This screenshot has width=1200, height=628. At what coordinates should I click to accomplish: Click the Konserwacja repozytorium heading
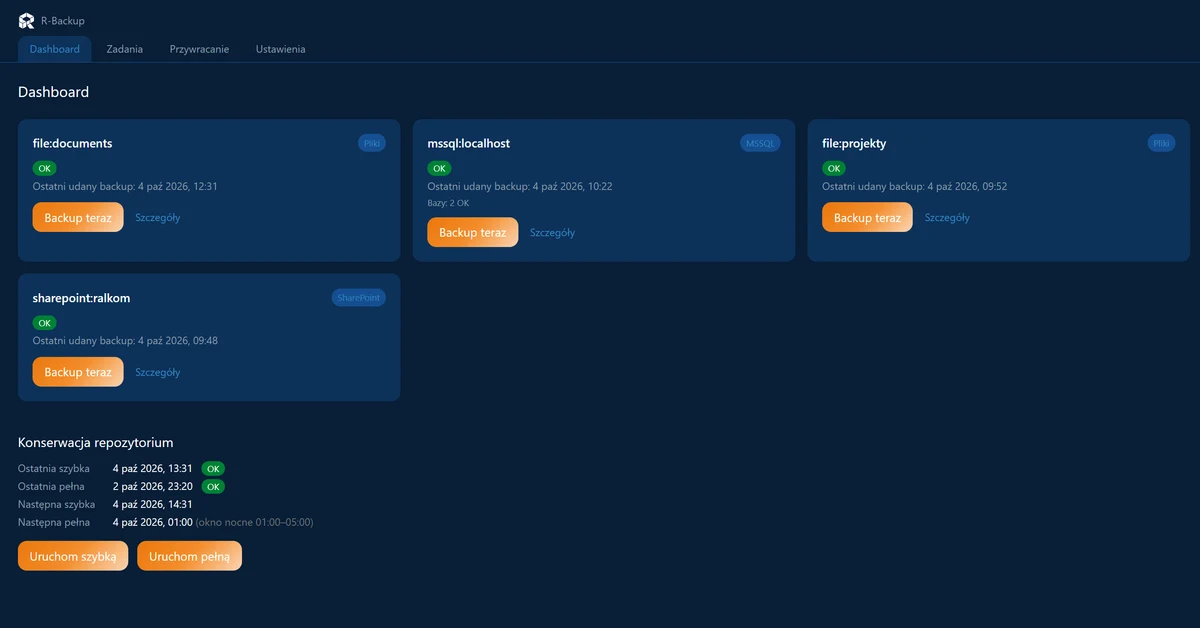pos(96,442)
